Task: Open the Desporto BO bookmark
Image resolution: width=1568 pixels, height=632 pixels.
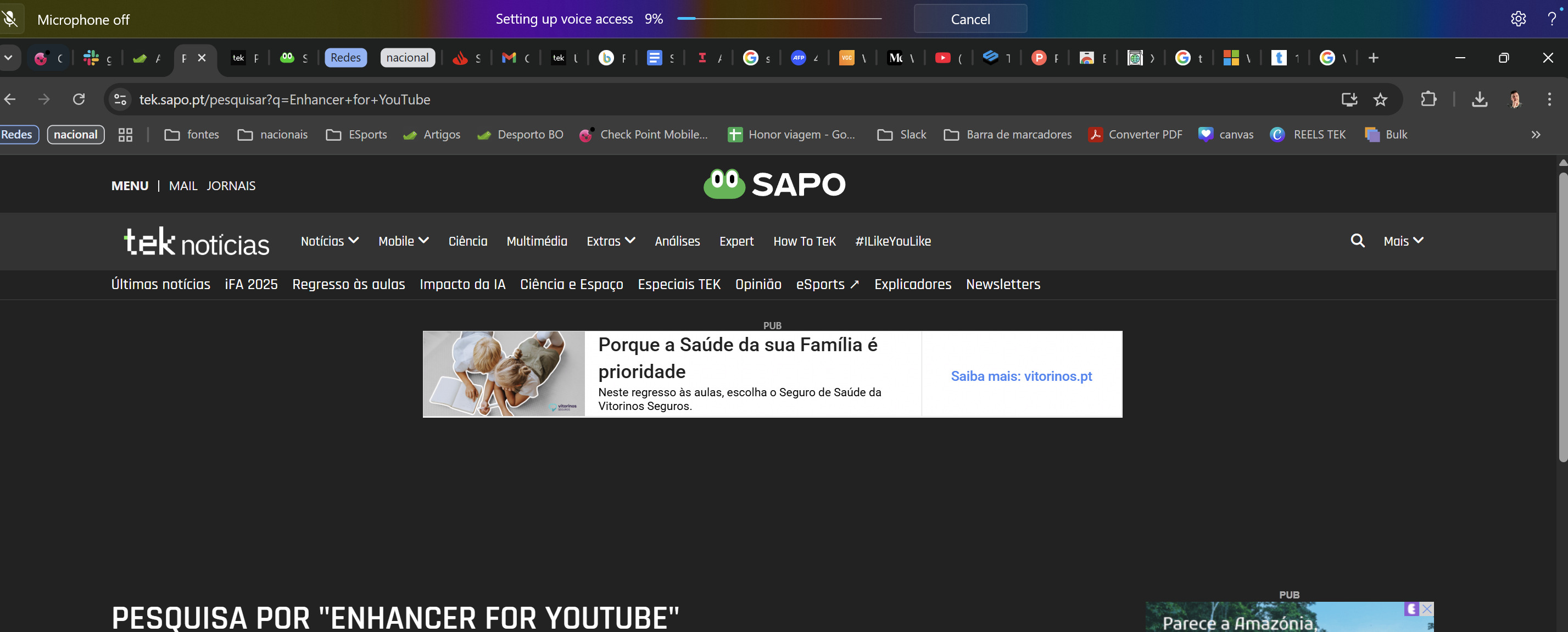Action: [x=520, y=135]
